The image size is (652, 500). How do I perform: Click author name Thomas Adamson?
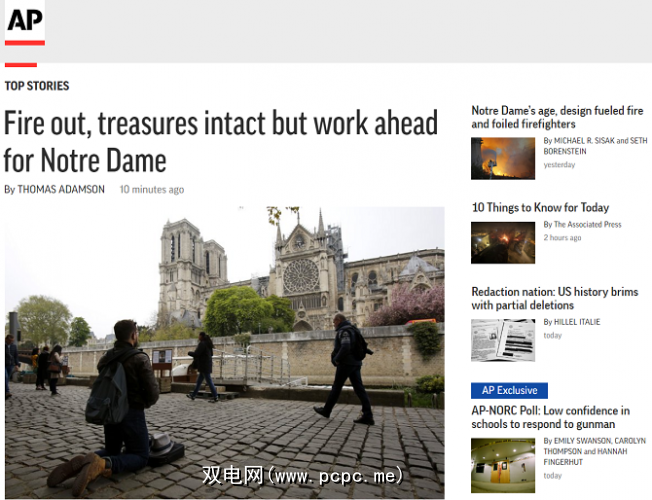(61, 189)
